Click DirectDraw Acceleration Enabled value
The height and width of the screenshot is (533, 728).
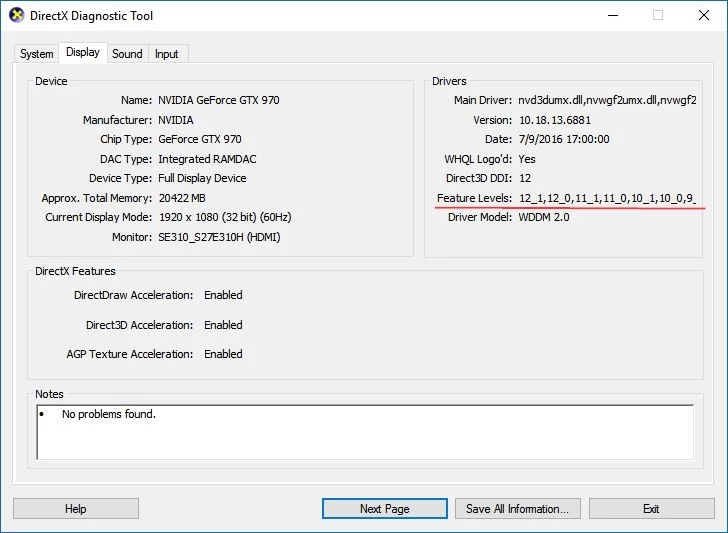click(223, 295)
